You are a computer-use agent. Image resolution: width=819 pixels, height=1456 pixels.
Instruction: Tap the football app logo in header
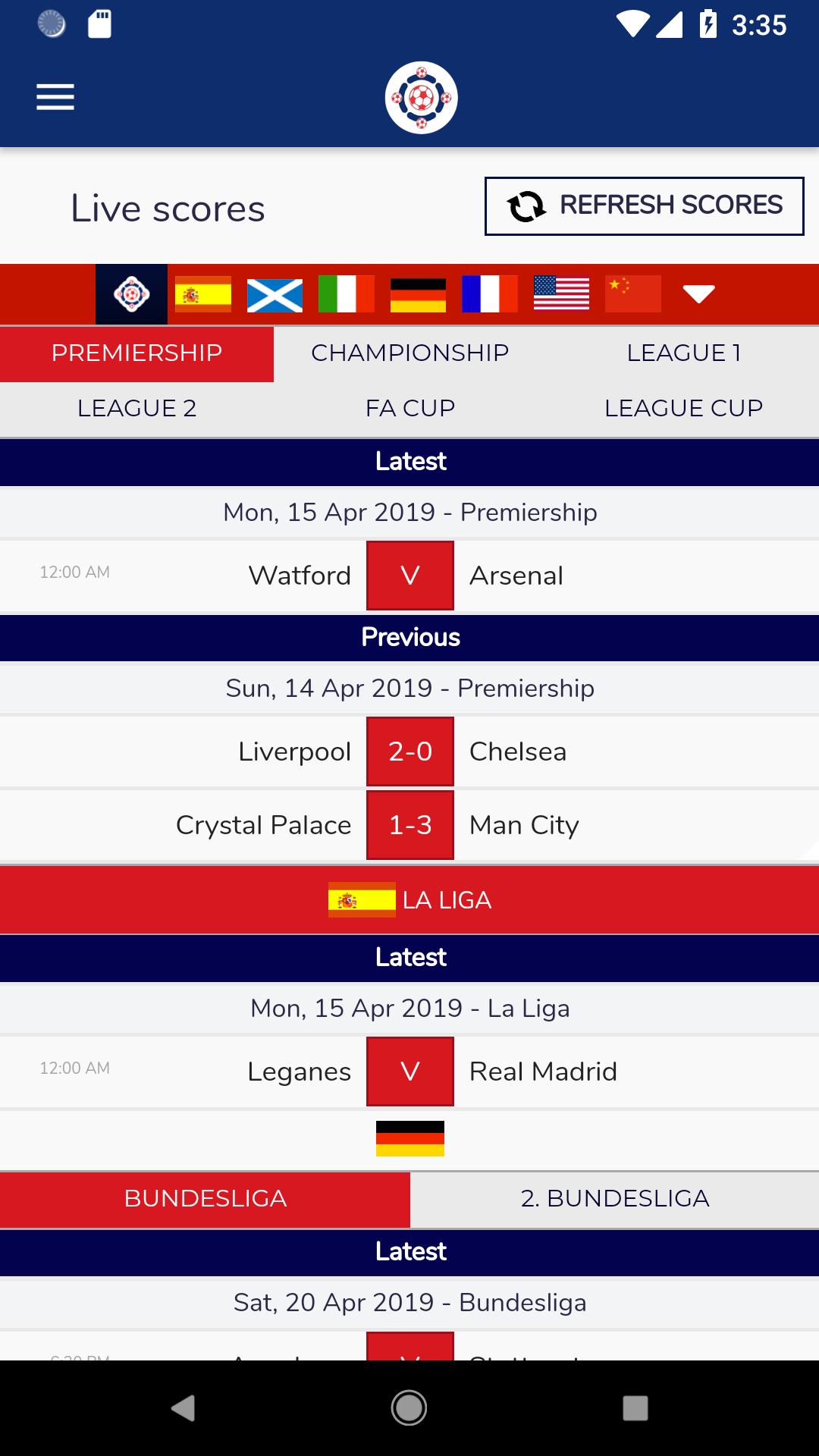point(422,98)
